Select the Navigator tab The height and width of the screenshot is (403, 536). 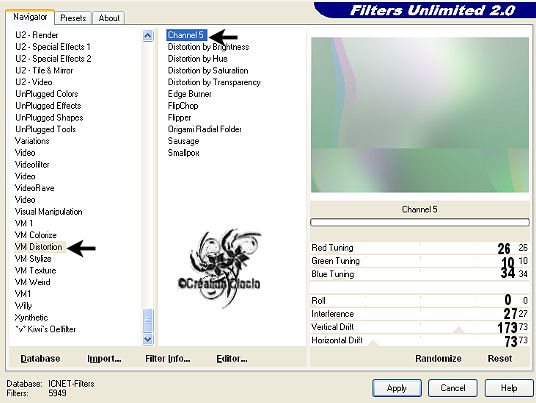coord(30,17)
